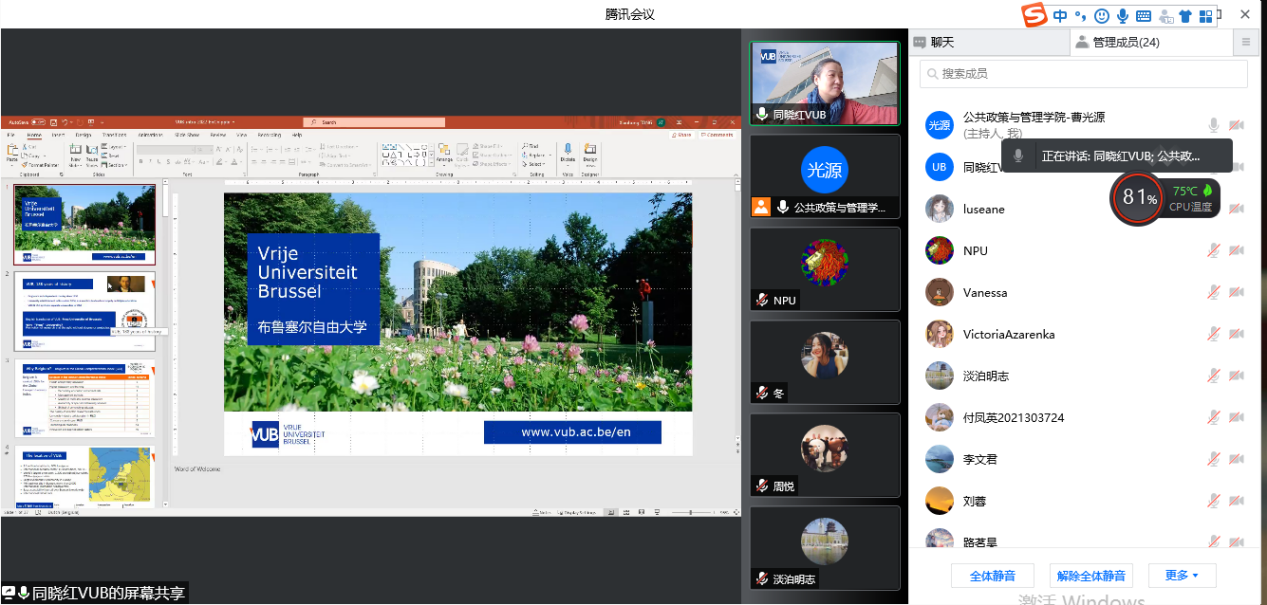This screenshot has width=1267, height=605.
Task: Click camera icon for VictoriaAzarenka
Action: point(1236,335)
